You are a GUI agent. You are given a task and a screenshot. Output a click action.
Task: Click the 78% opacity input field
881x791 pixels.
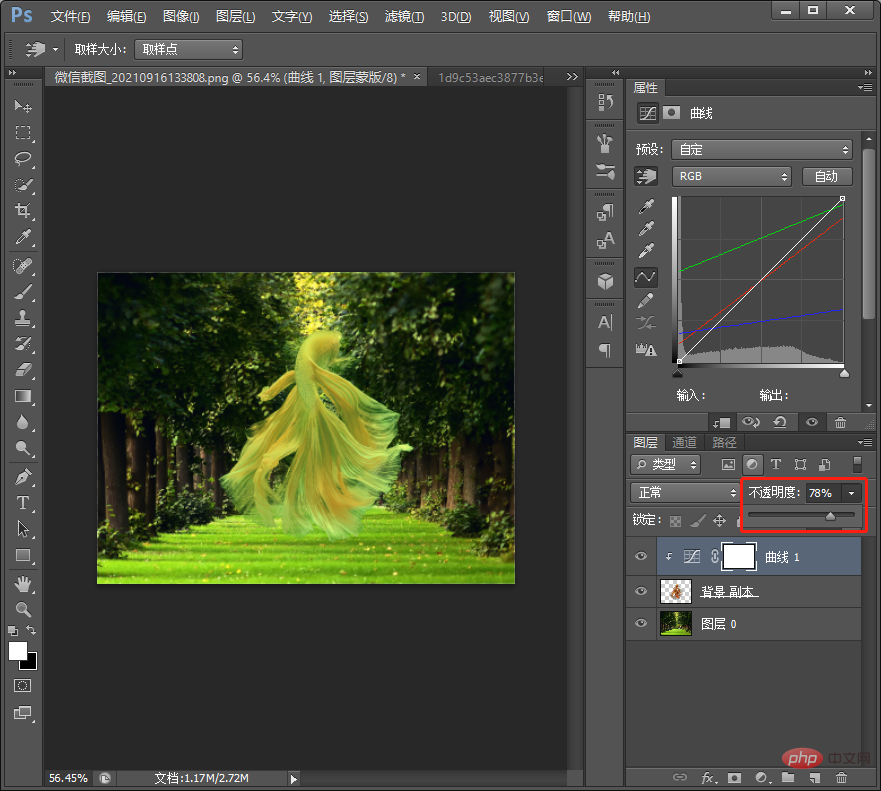point(822,493)
